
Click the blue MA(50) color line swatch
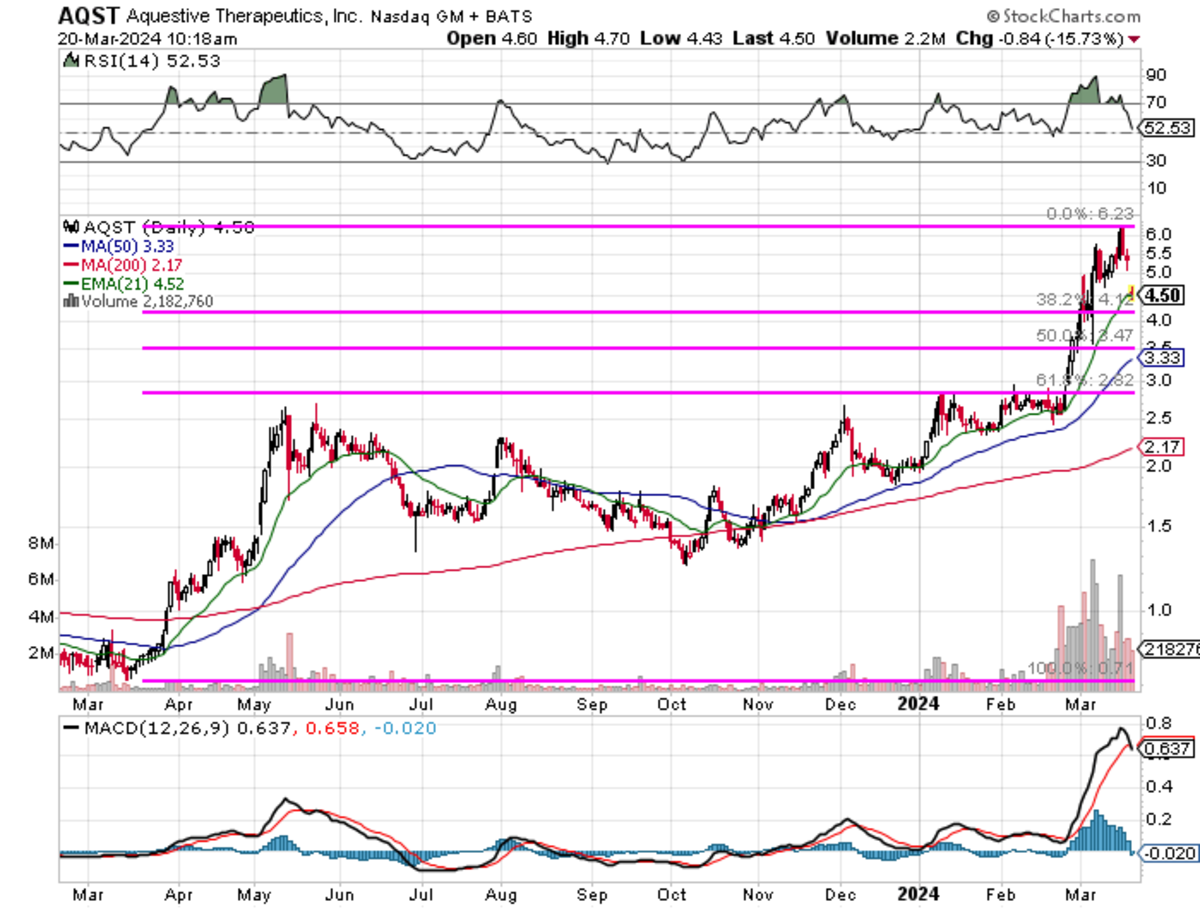tap(73, 243)
